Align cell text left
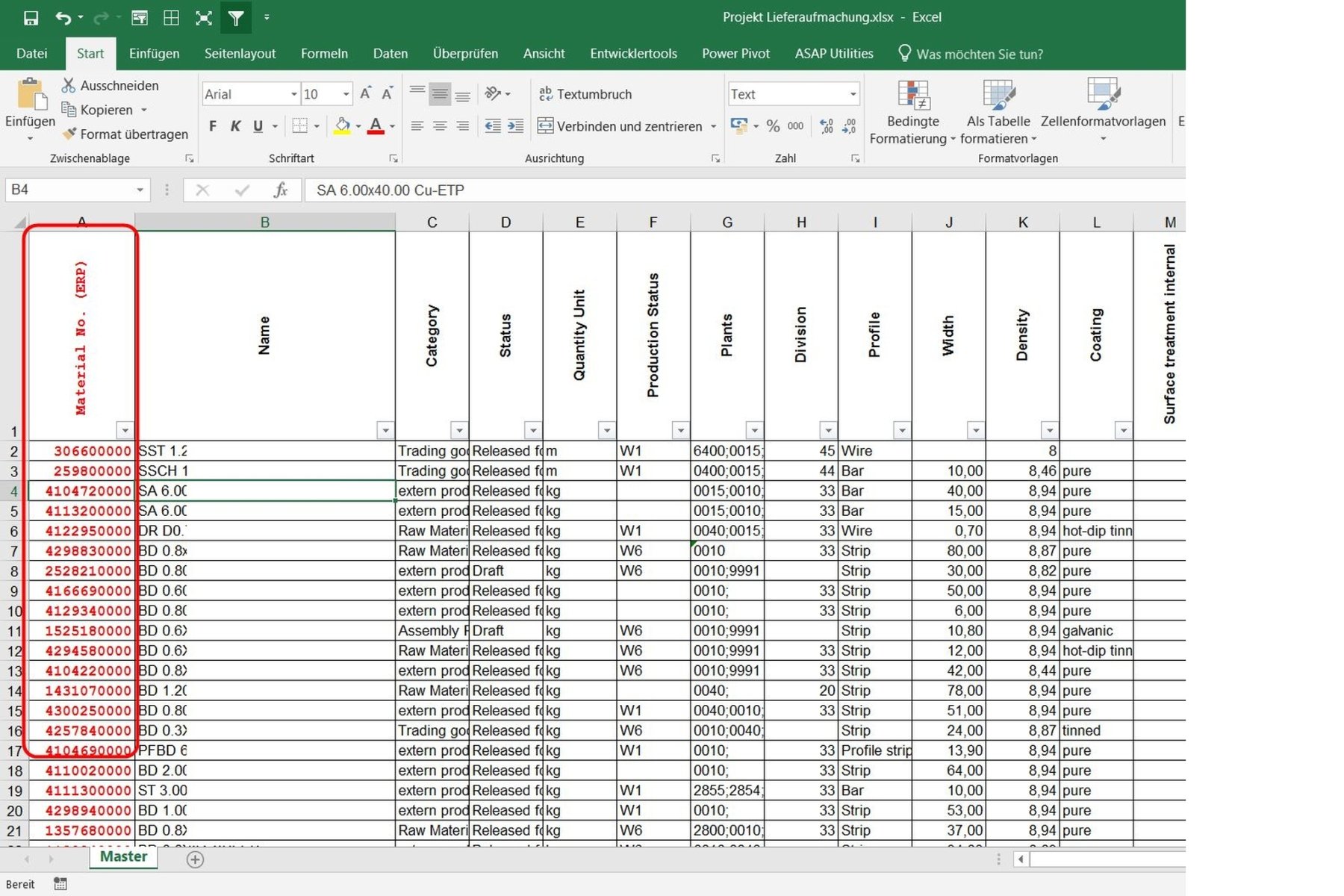1344x896 pixels. (417, 126)
